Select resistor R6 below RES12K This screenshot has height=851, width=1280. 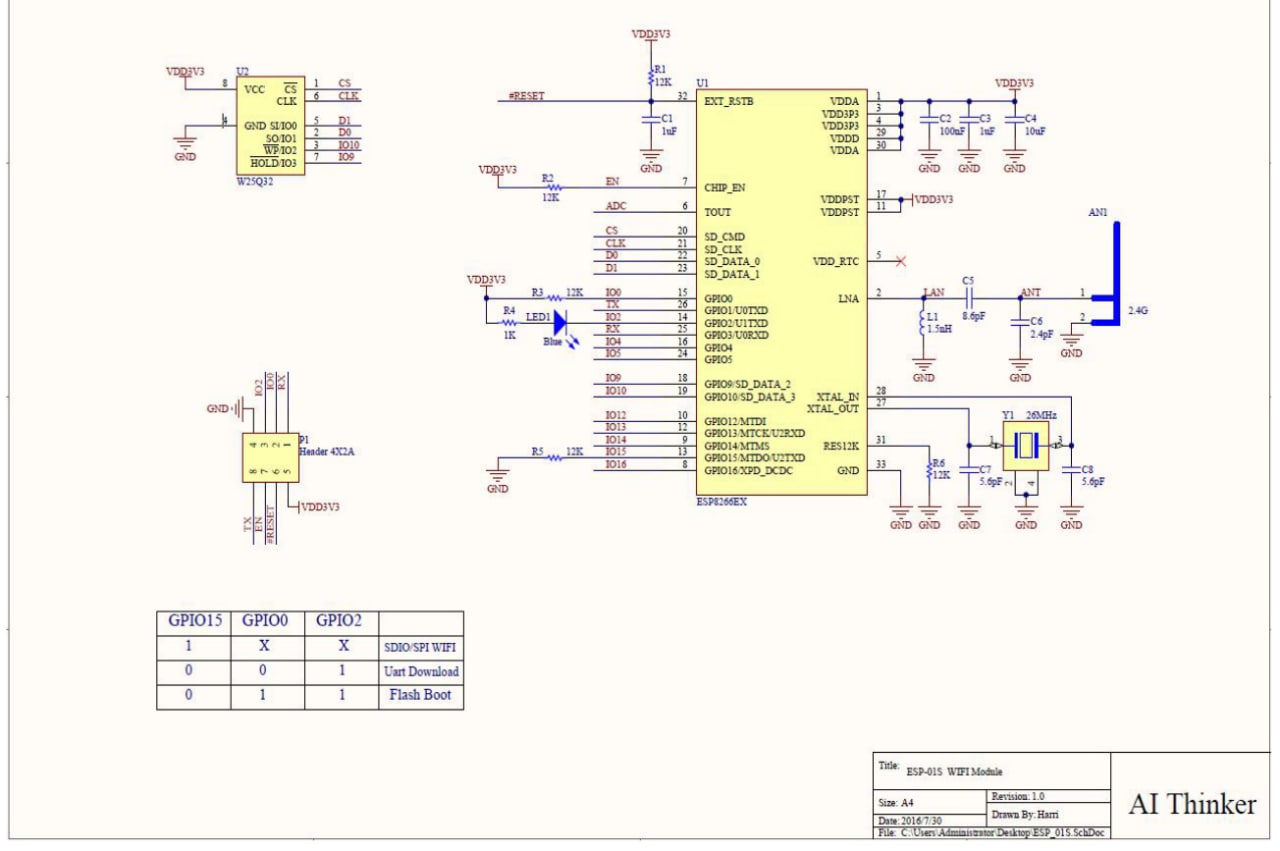click(x=929, y=471)
